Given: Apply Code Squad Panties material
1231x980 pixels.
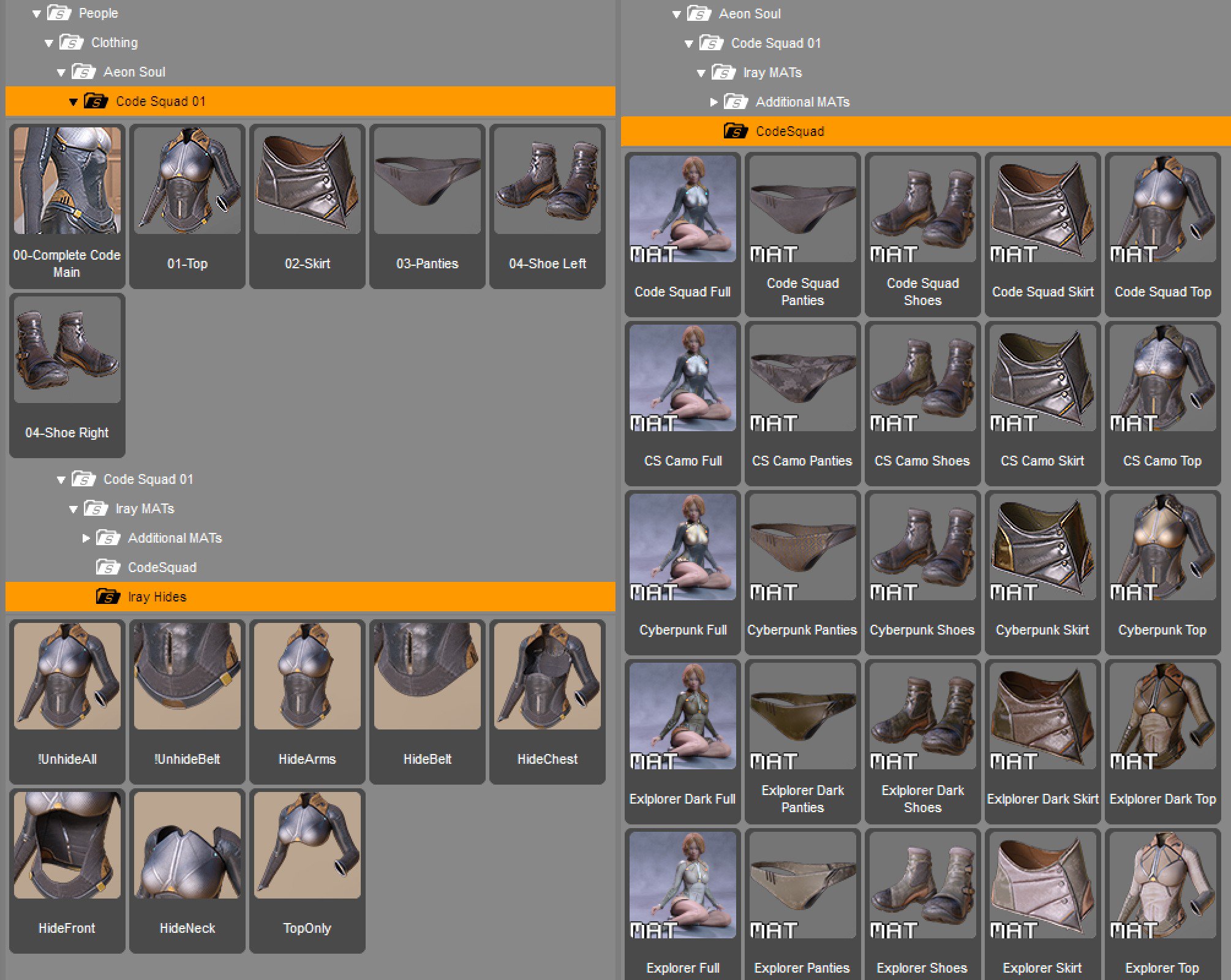Looking at the screenshot, I should pyautogui.click(x=803, y=234).
